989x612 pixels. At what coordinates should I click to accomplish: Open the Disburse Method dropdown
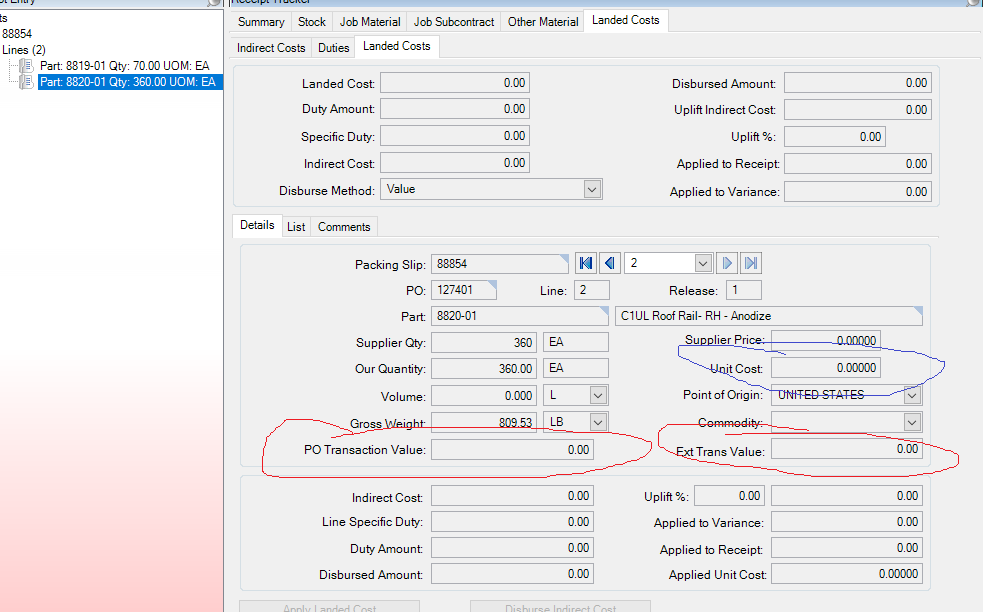592,189
